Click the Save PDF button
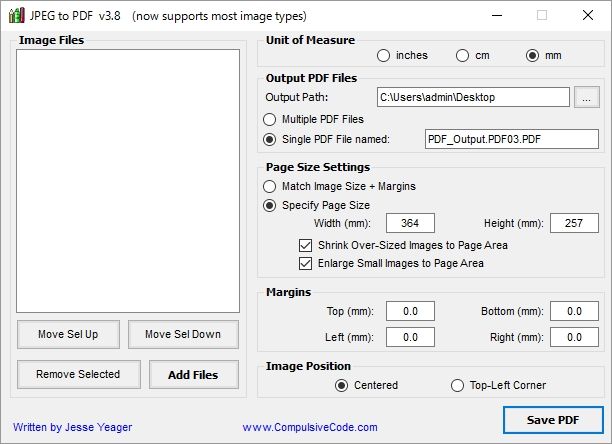 [x=553, y=418]
